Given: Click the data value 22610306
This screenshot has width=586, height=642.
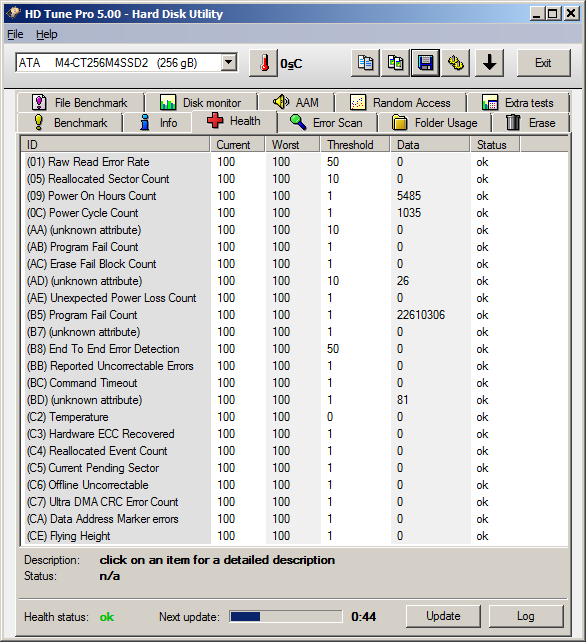Looking at the screenshot, I should coord(421,315).
